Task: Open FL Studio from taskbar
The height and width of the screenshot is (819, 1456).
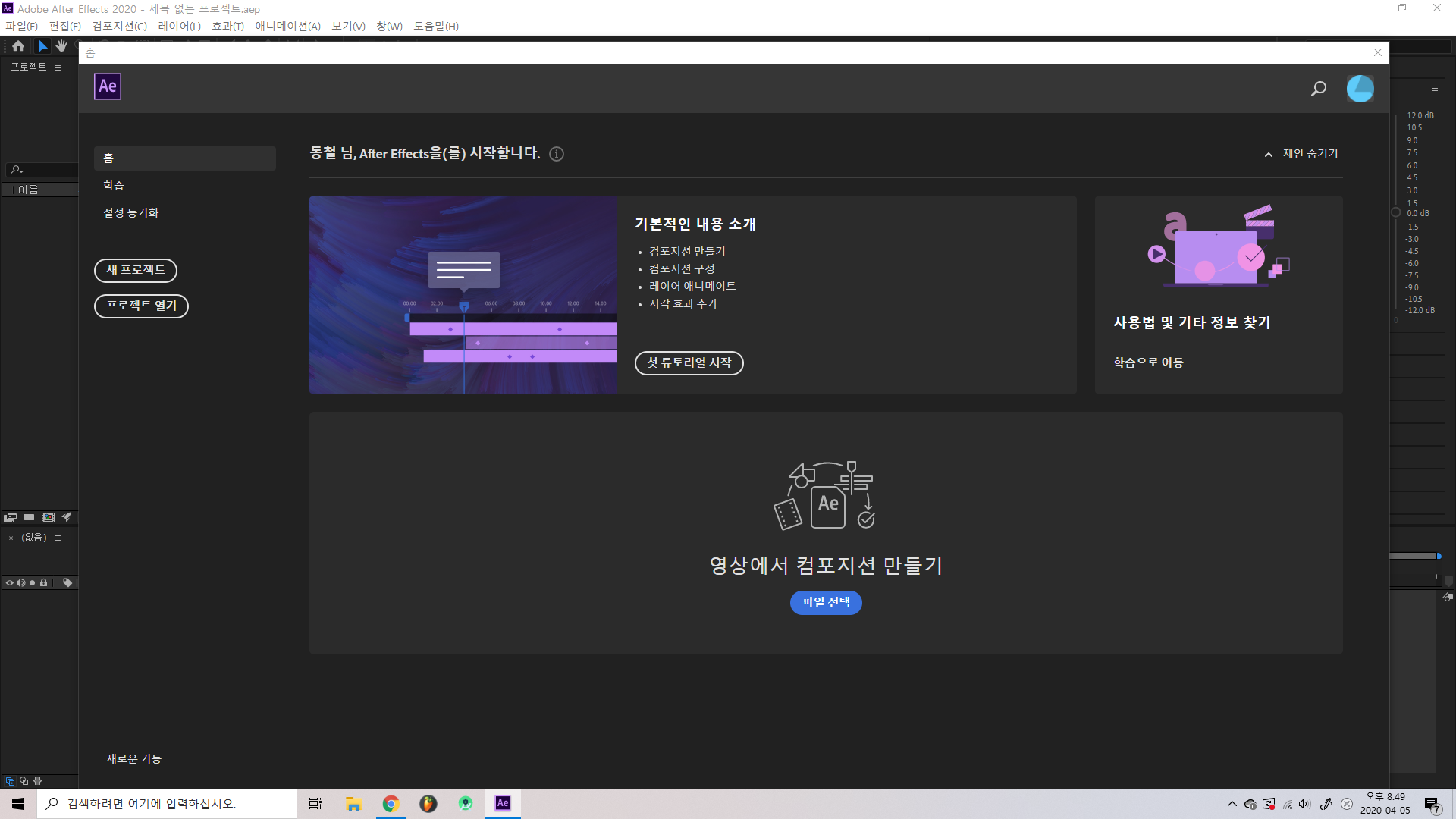Action: pos(428,804)
